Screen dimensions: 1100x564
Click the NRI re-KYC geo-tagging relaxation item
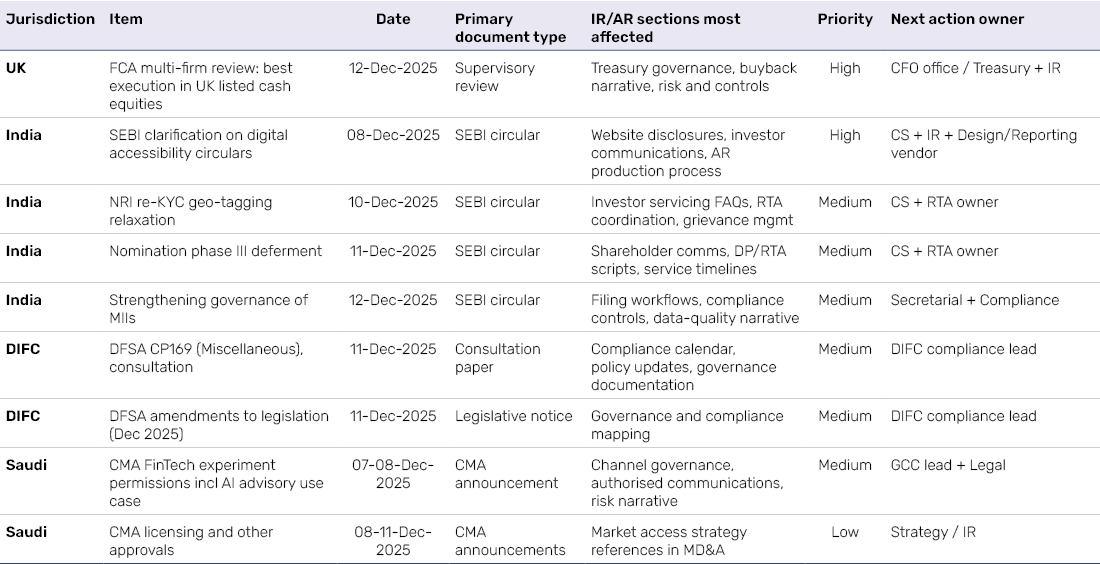tap(191, 211)
